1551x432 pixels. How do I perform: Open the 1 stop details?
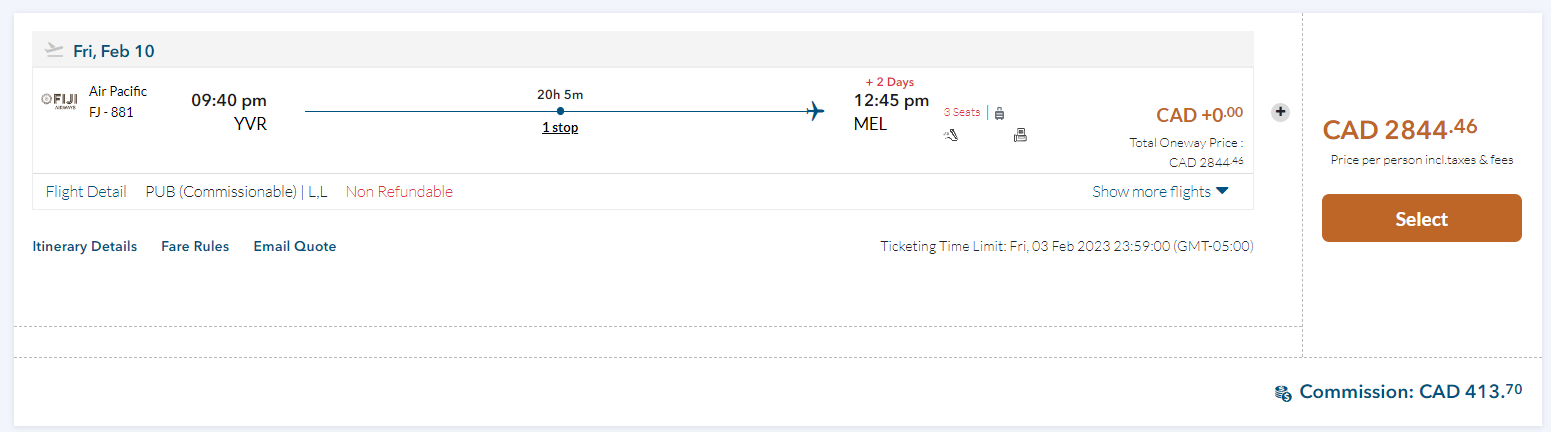coord(560,128)
